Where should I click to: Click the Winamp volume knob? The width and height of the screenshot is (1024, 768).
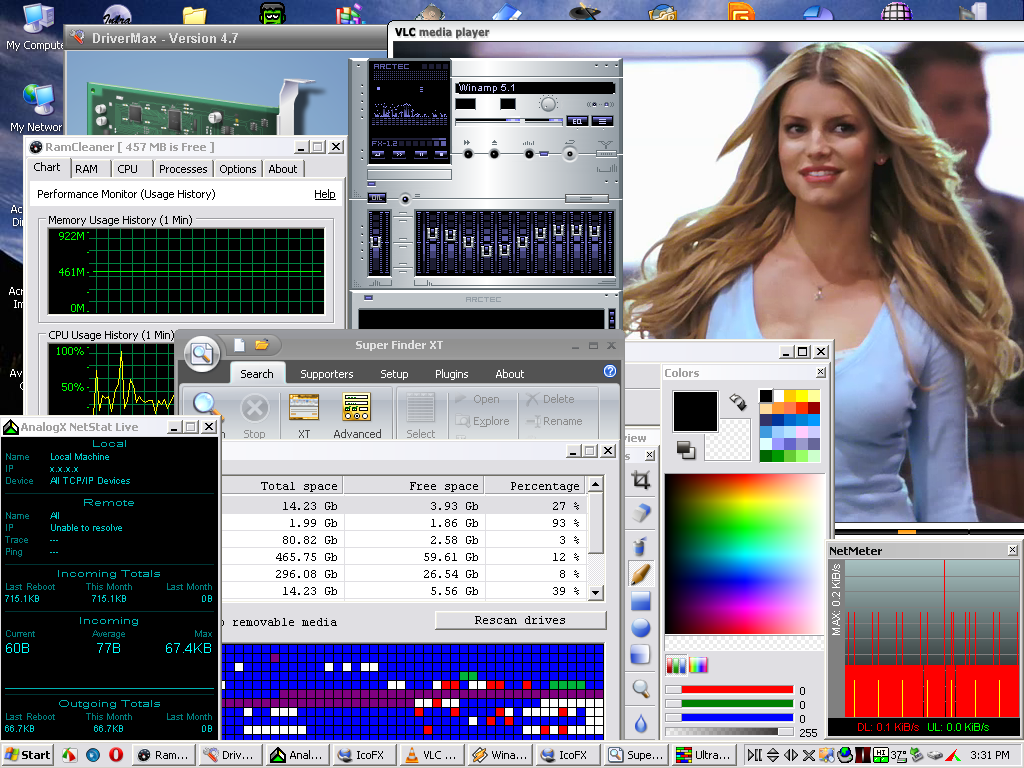pyautogui.click(x=548, y=104)
